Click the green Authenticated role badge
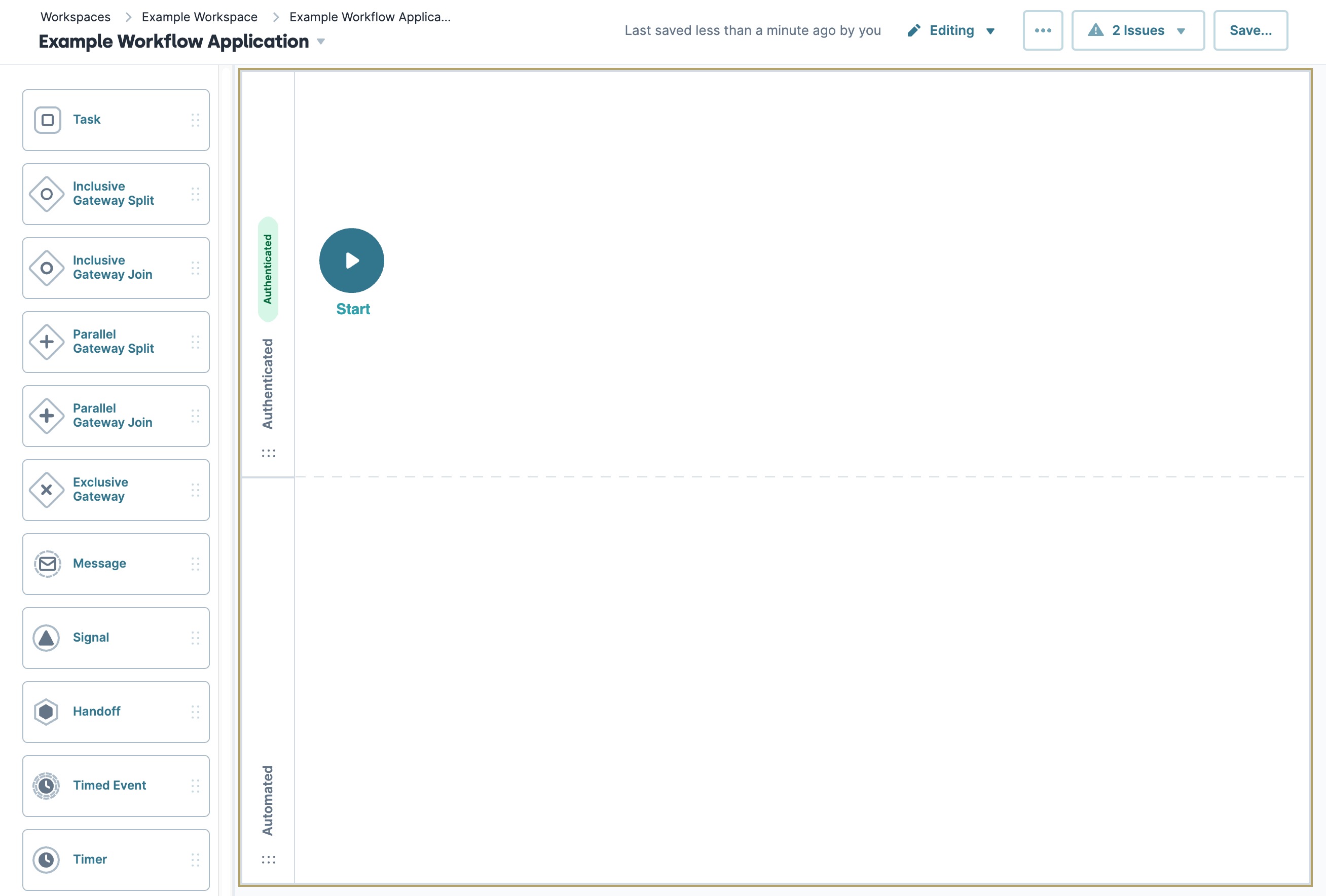The width and height of the screenshot is (1326, 896). [268, 269]
